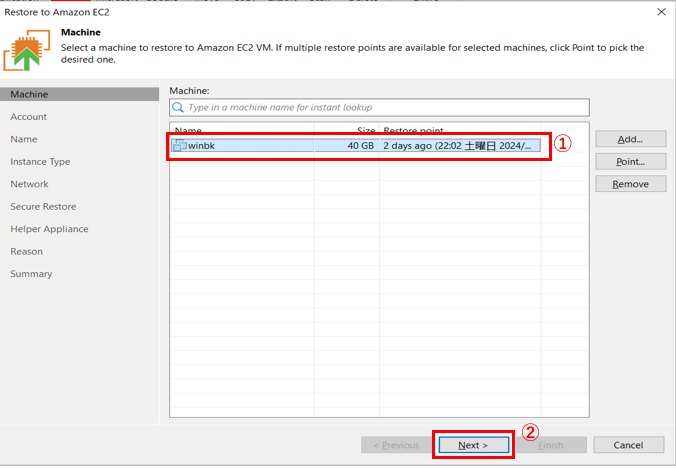Click the Remove button

[630, 184]
